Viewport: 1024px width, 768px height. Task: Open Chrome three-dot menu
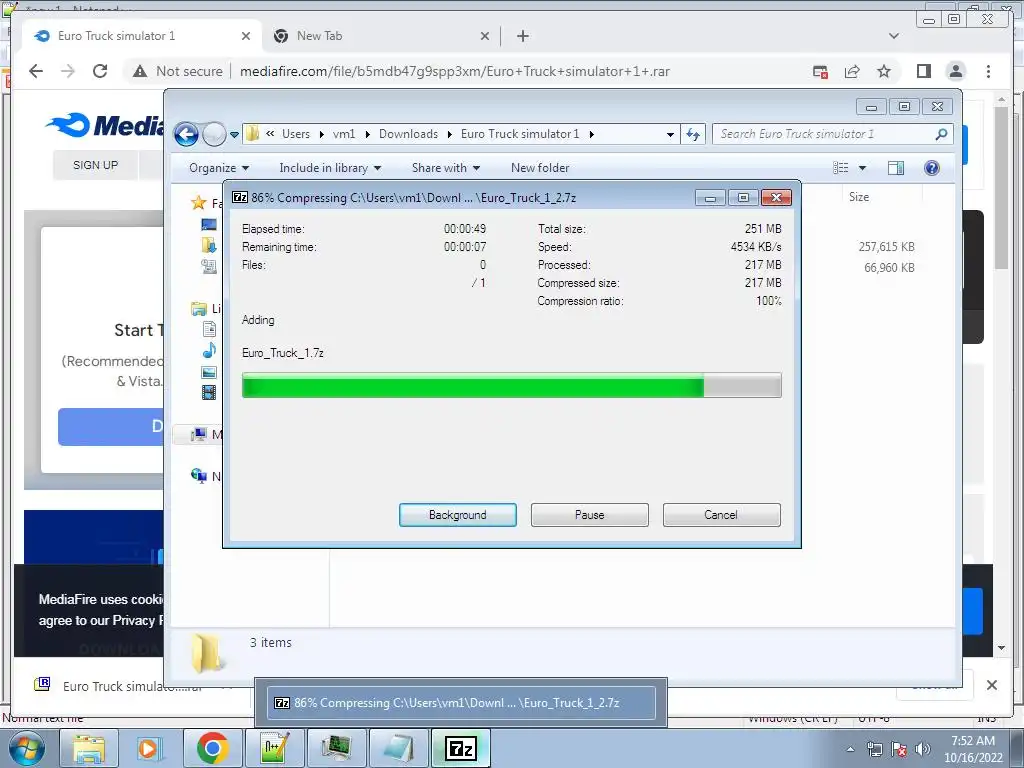point(988,71)
